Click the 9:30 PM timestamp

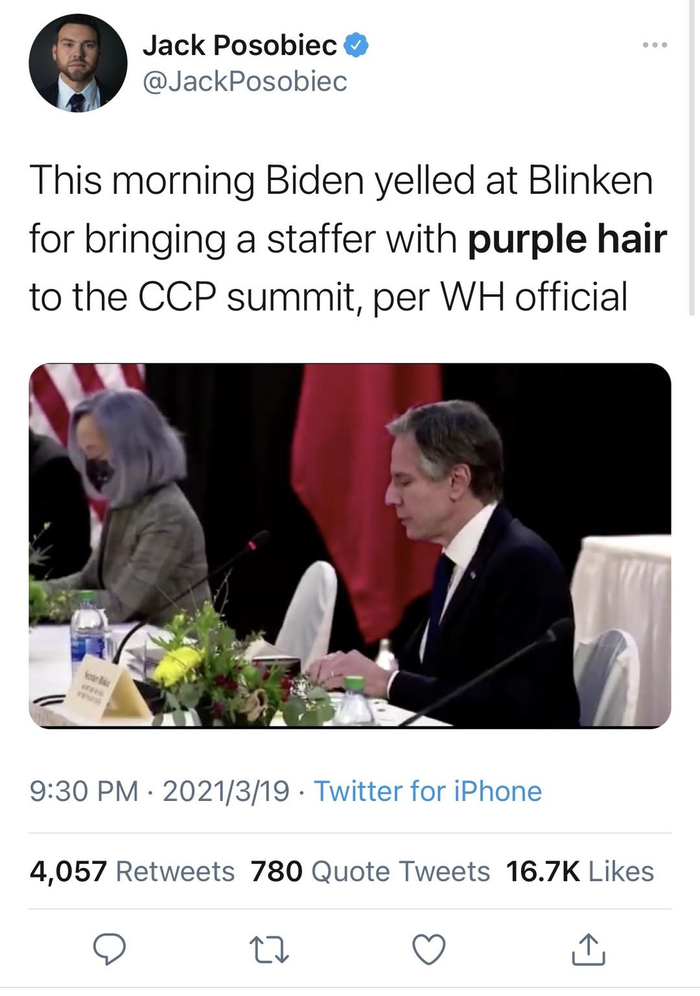point(84,792)
